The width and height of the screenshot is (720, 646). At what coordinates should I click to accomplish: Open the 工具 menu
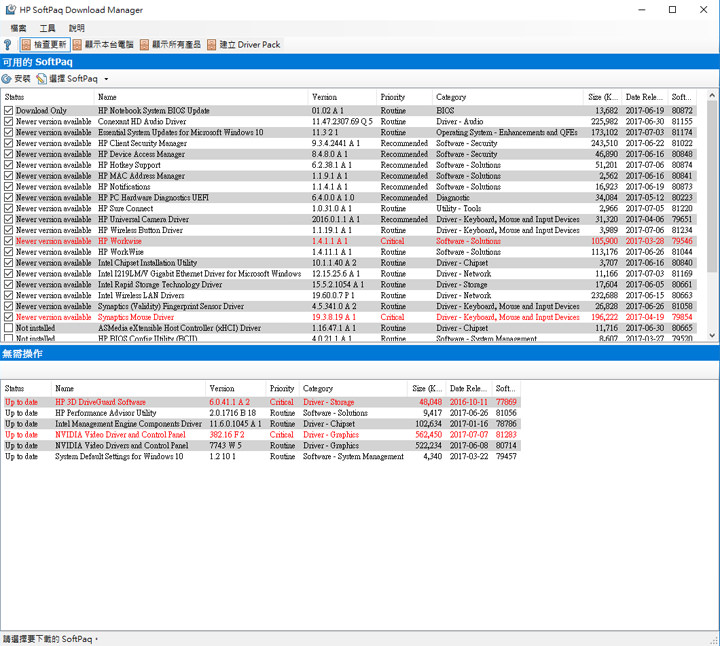pos(47,28)
